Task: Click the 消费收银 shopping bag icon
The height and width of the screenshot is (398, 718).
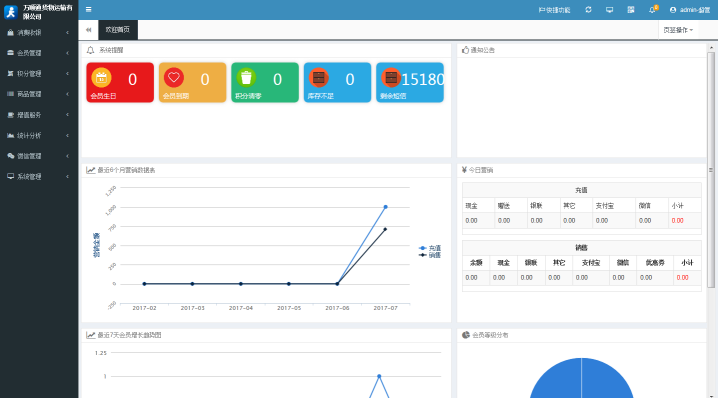Action: coord(11,33)
